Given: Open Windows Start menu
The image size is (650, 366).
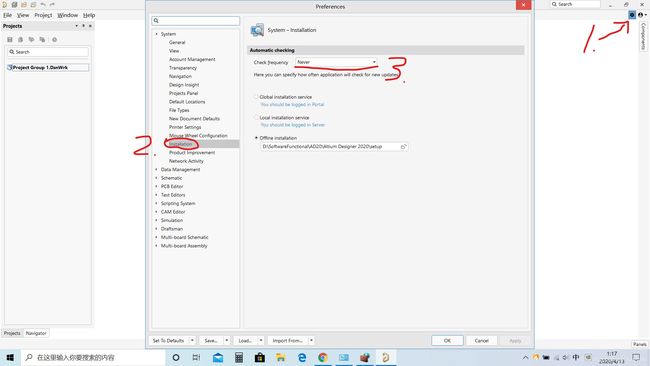Looking at the screenshot, I should coord(10,357).
